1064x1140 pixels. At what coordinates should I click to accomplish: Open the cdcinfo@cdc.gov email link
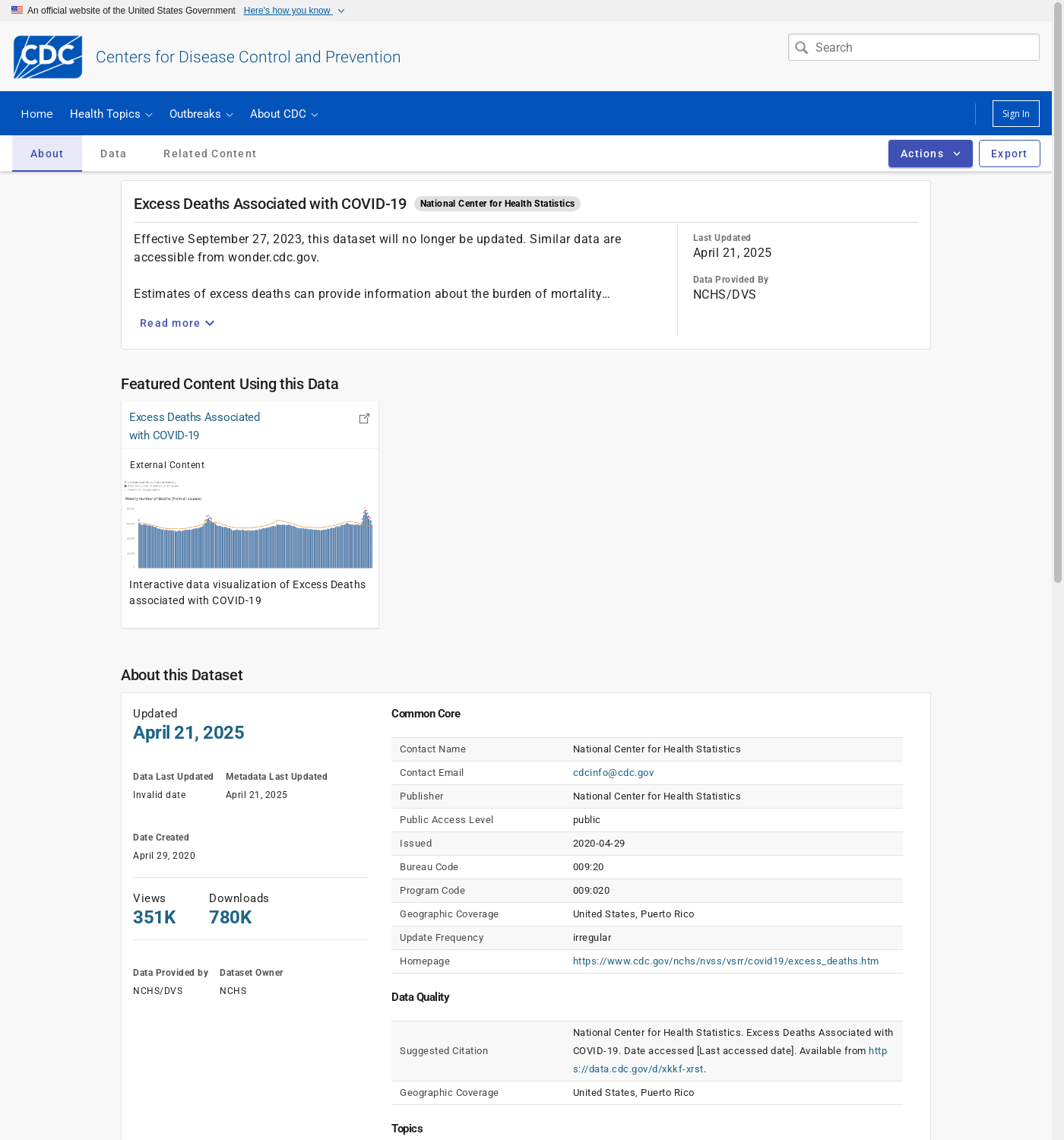(x=613, y=773)
